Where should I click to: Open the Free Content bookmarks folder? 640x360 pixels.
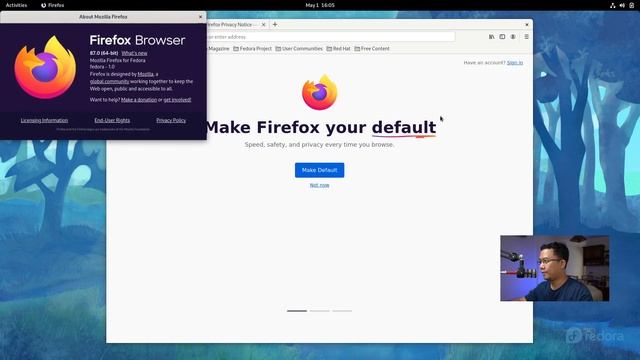(372, 49)
